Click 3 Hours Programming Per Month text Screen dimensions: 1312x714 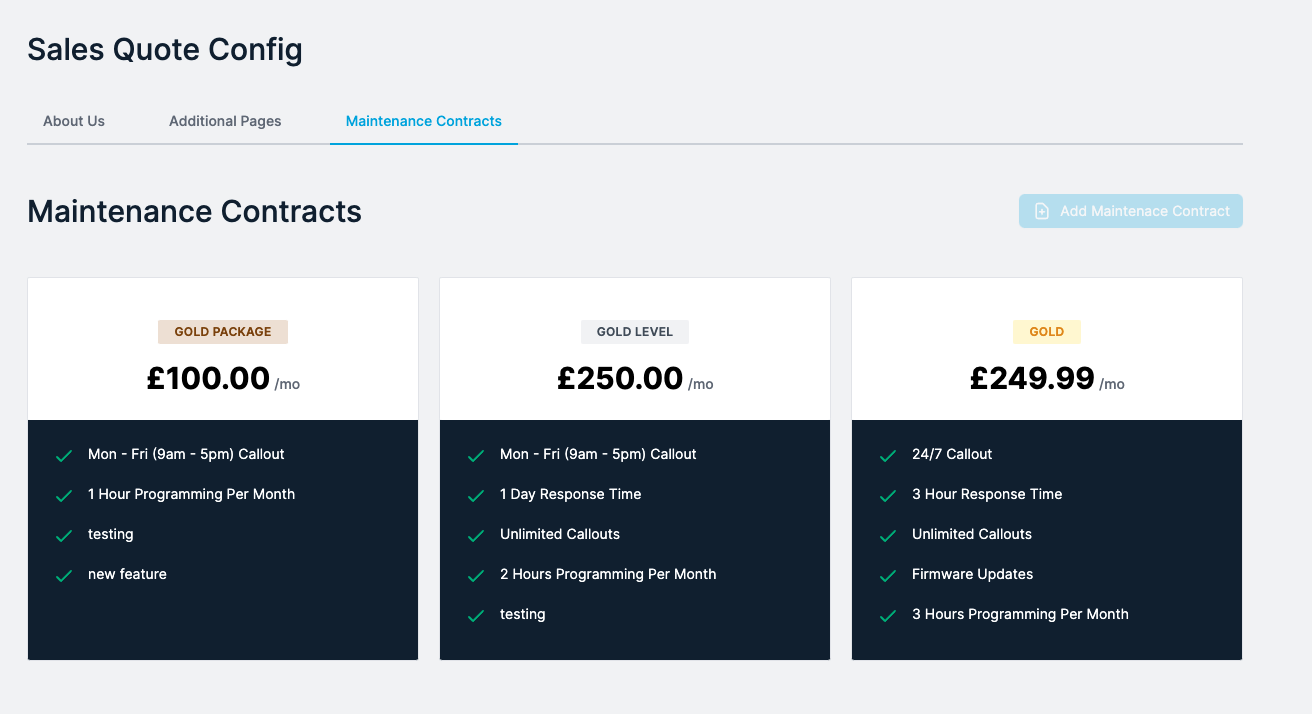(1020, 614)
